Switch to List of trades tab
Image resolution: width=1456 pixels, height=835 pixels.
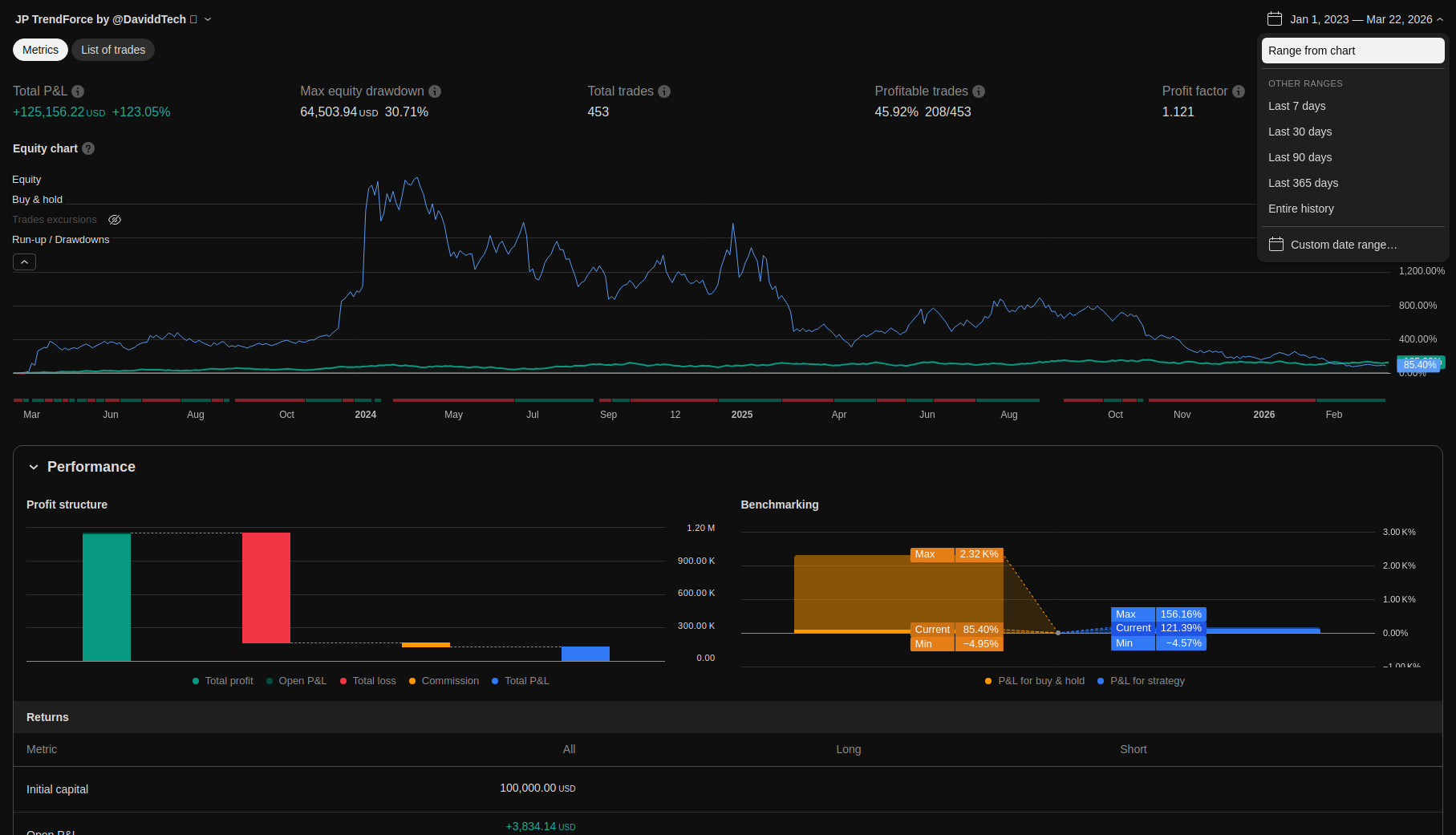coord(113,50)
